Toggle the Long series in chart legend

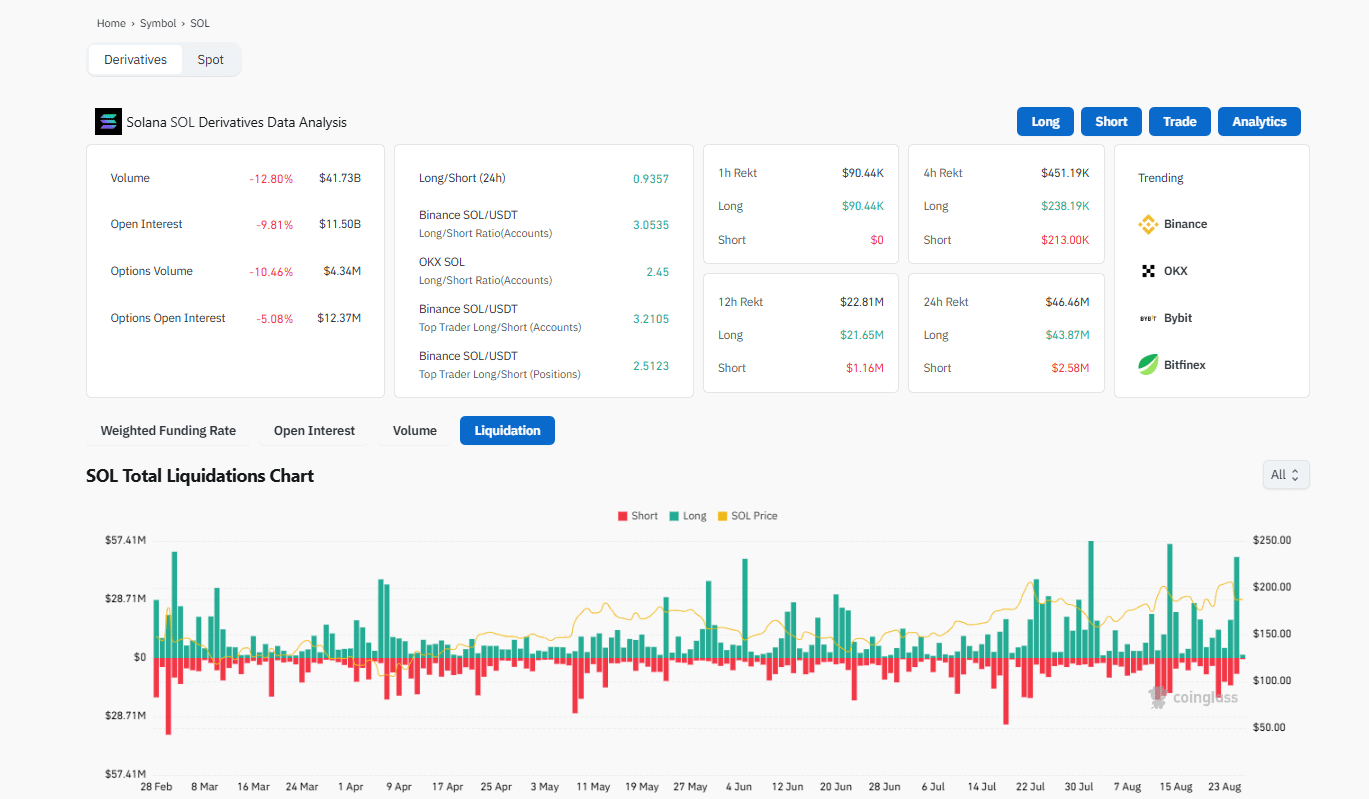click(687, 516)
